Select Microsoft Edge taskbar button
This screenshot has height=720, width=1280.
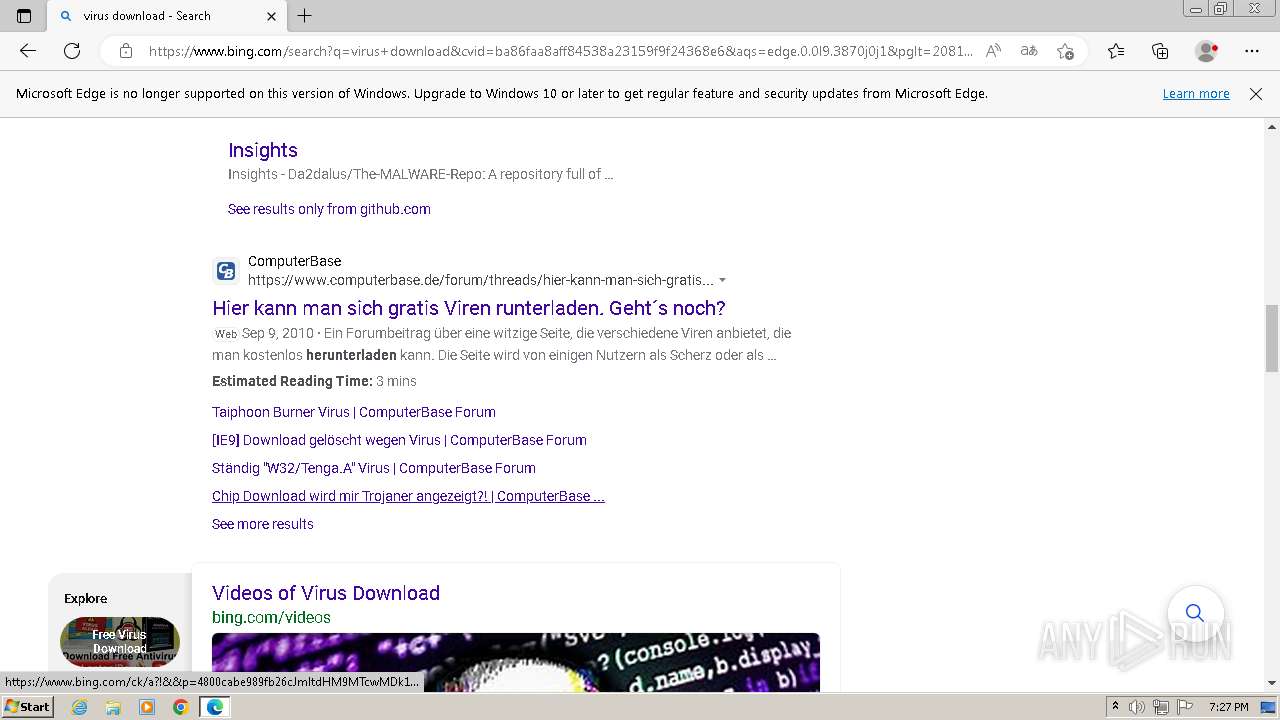(x=215, y=707)
